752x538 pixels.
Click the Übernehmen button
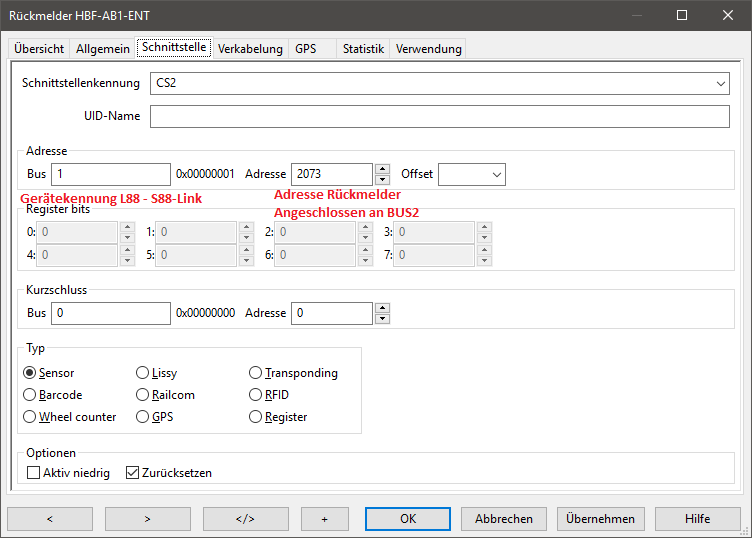pos(600,519)
